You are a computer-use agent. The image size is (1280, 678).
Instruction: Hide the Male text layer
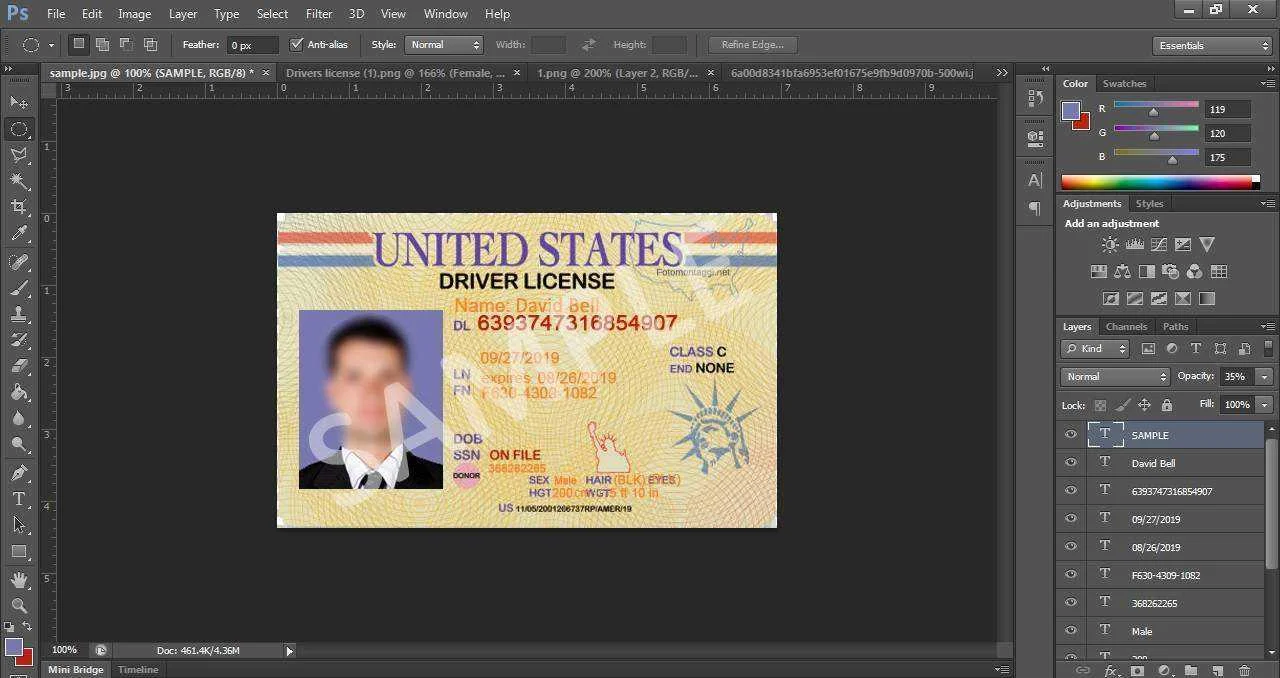[x=1071, y=630]
